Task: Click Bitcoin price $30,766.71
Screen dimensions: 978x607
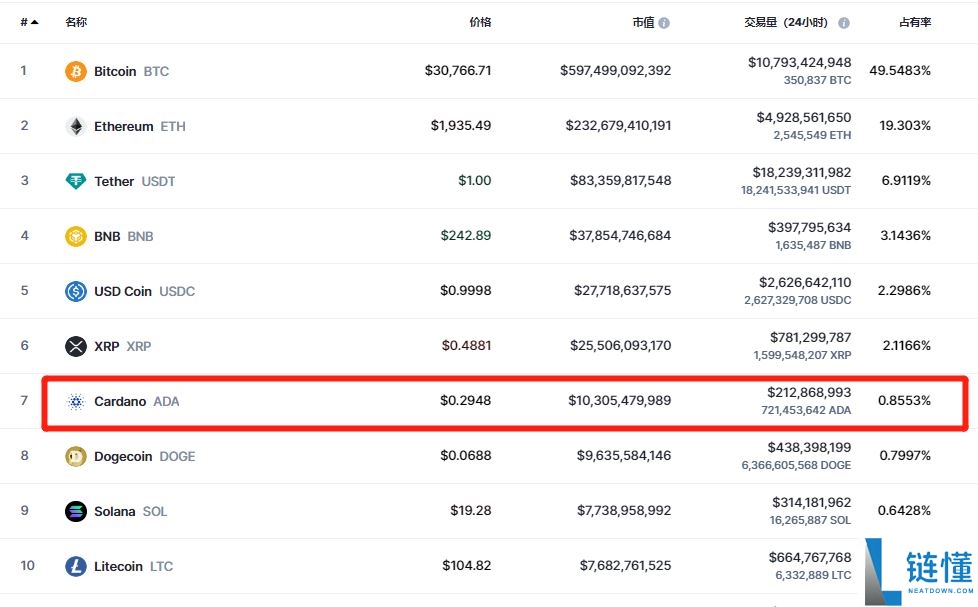Action: click(458, 70)
